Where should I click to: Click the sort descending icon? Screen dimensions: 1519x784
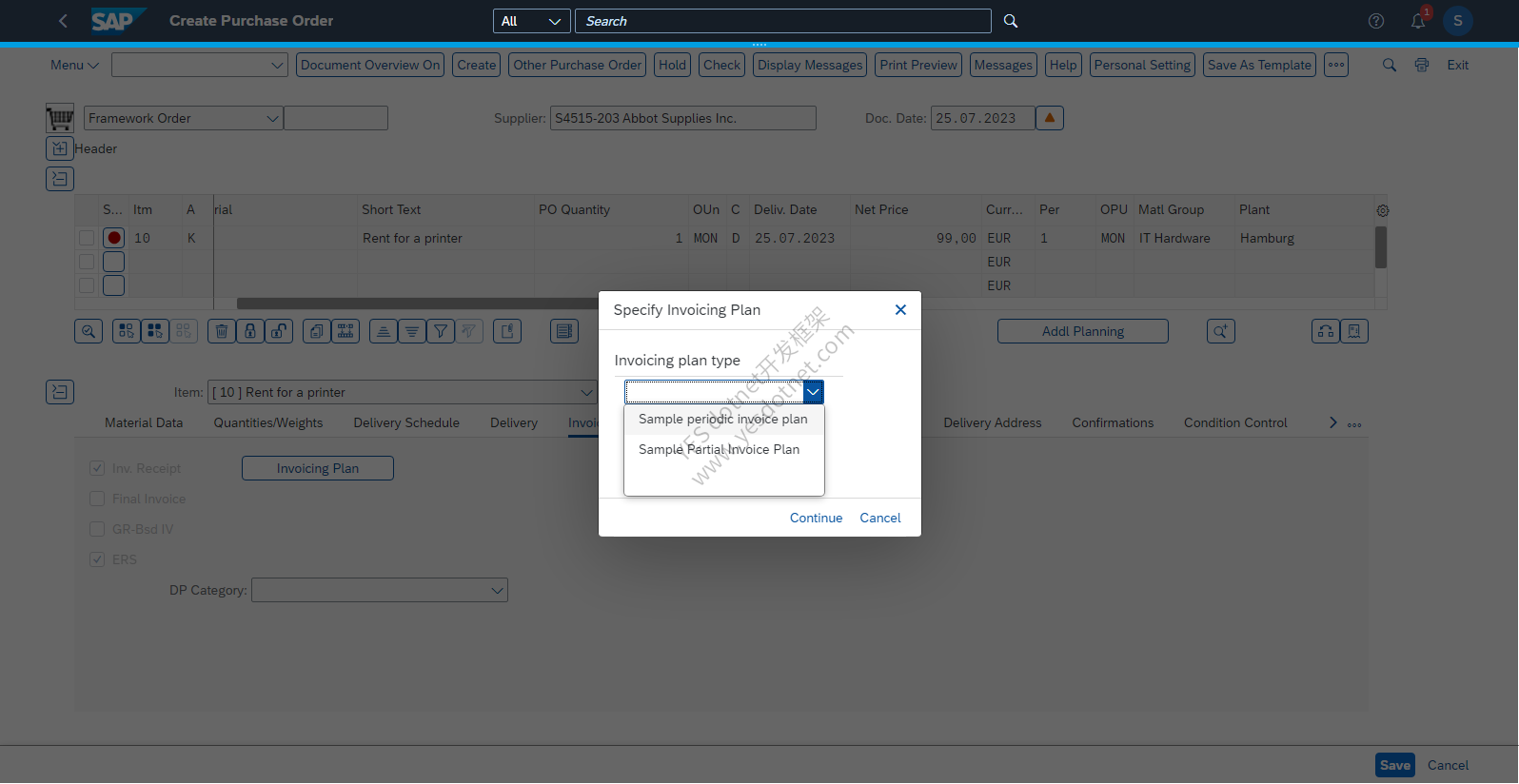point(412,331)
